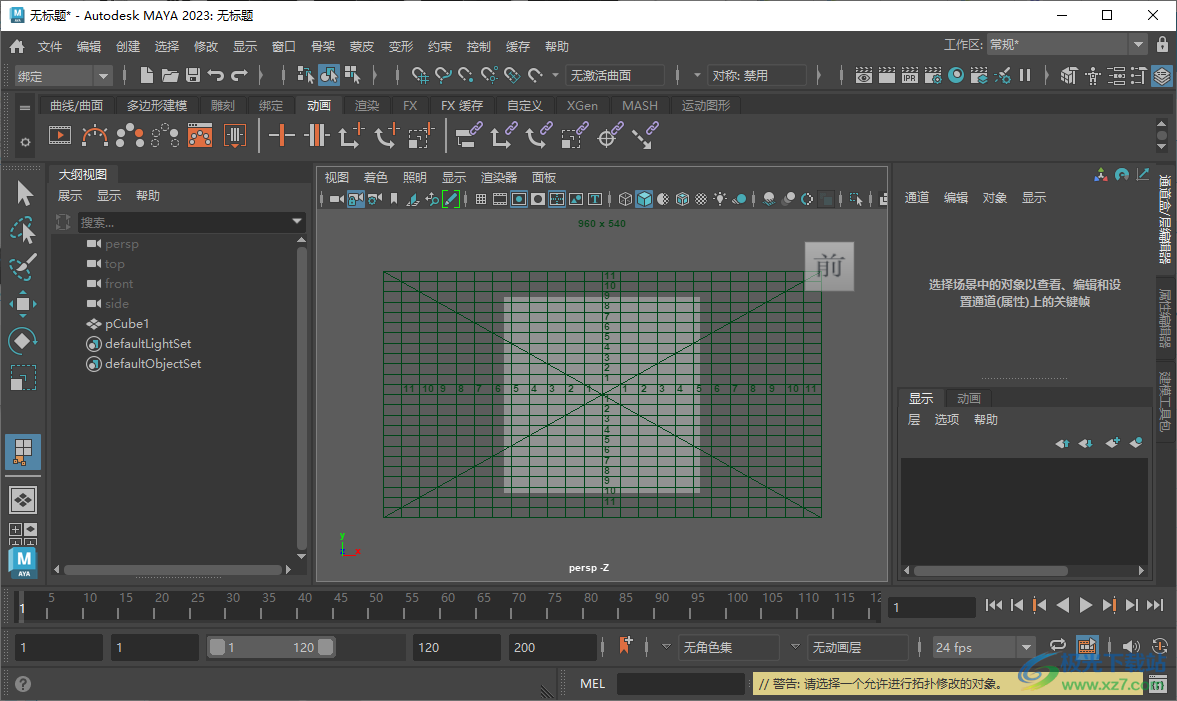Toggle use all lights bulb icon
Viewport: 1177px width, 701px height.
click(720, 199)
